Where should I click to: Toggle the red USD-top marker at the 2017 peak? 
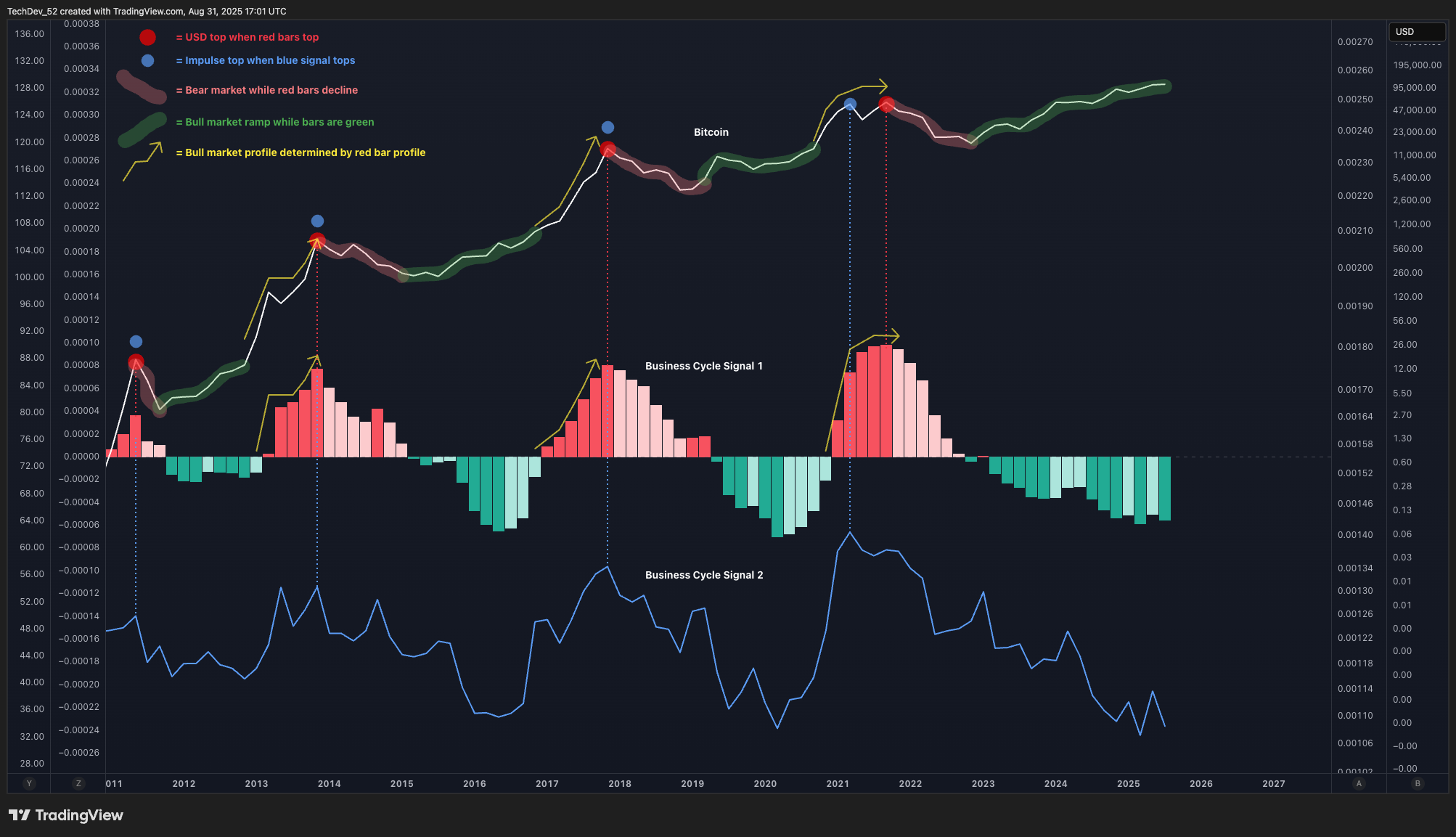pyautogui.click(x=608, y=150)
